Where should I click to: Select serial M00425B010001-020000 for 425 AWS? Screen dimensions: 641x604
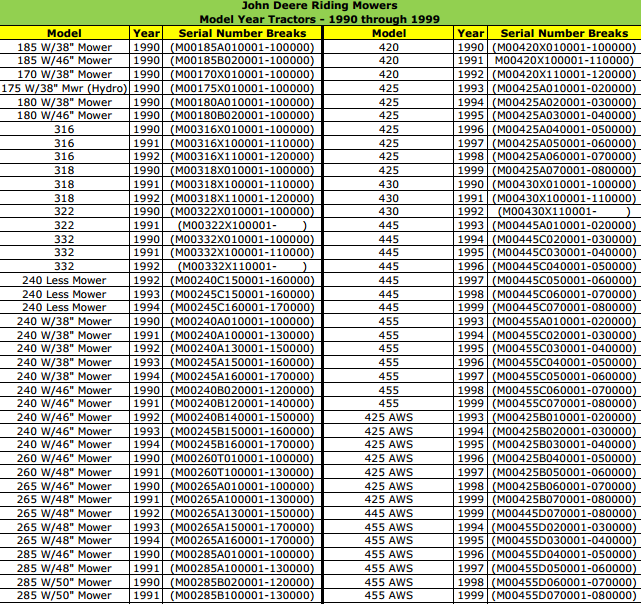coord(564,417)
